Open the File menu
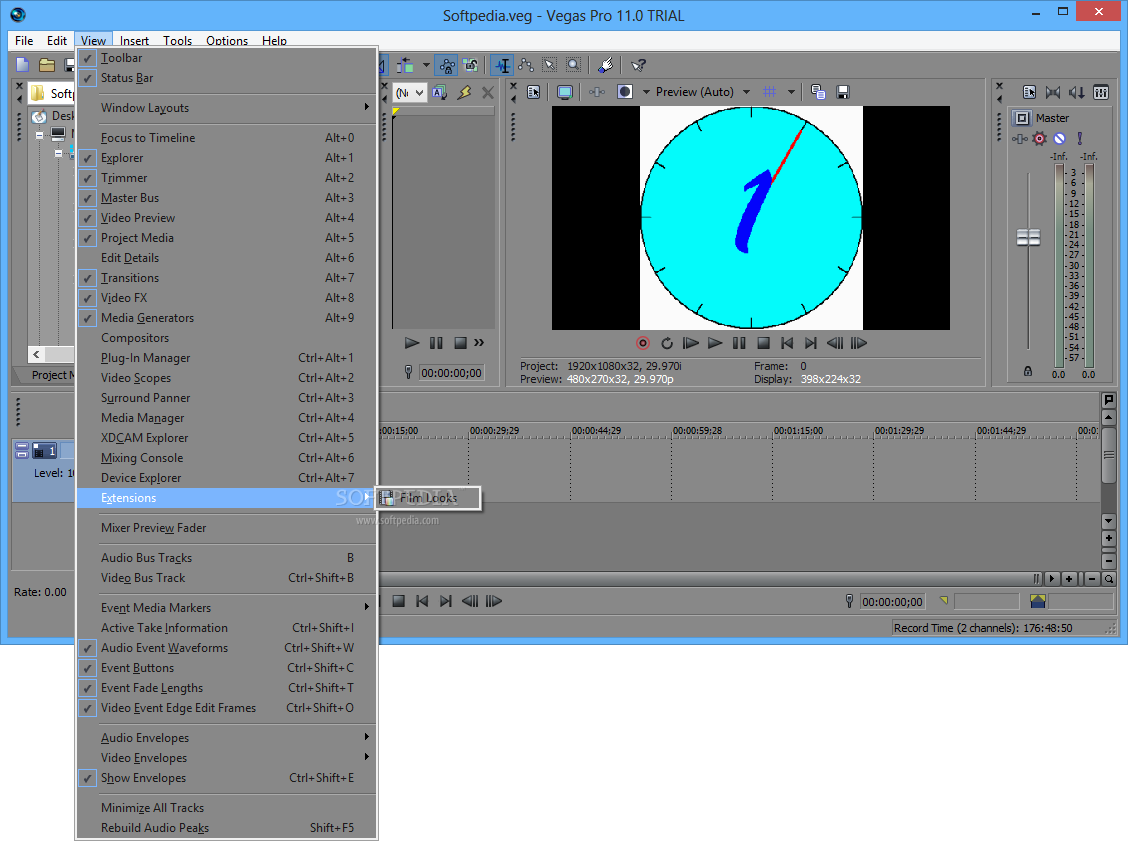Image resolution: width=1128 pixels, height=841 pixels. point(24,41)
